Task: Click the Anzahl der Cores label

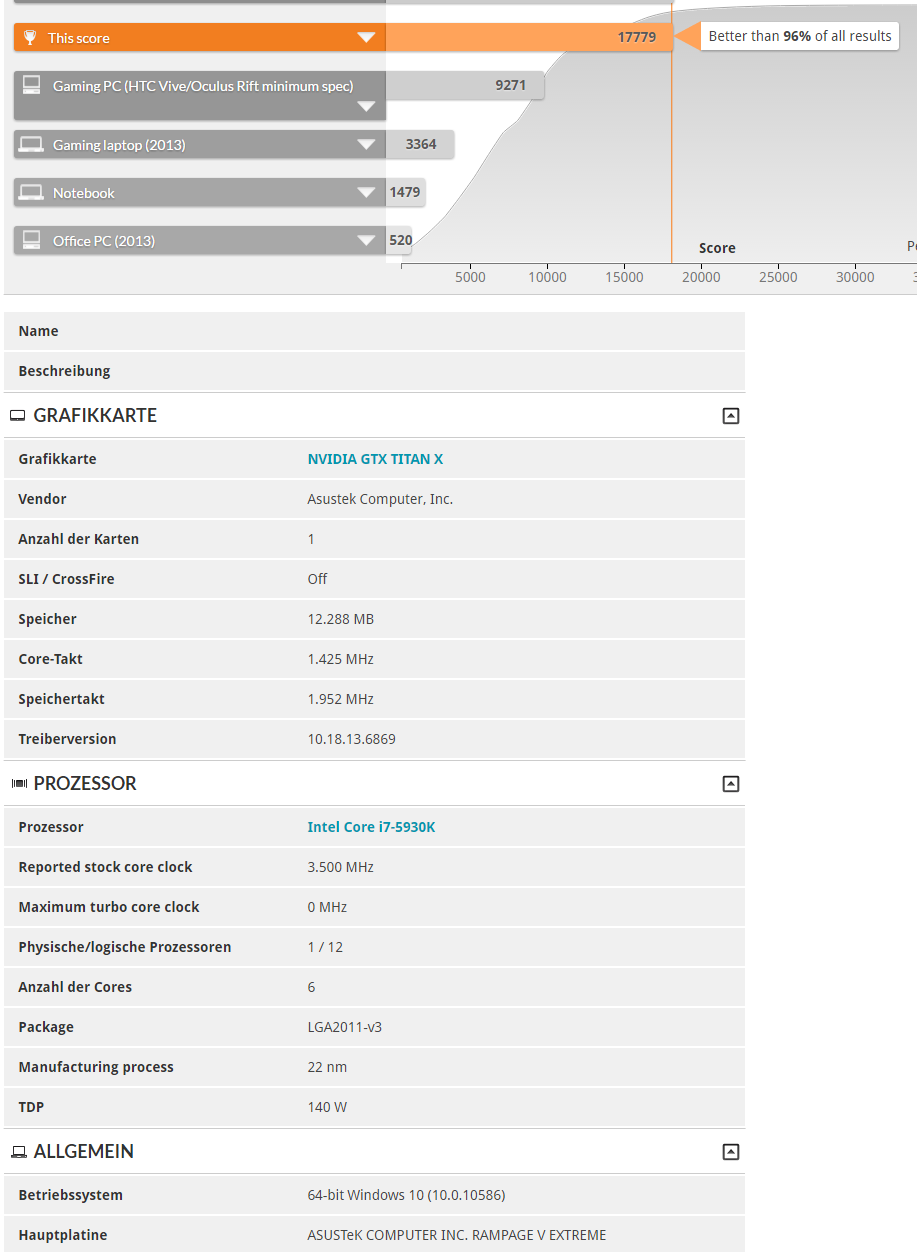Action: click(75, 987)
